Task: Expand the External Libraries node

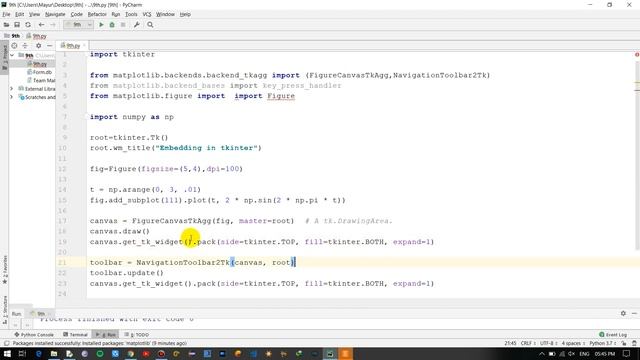Action: click(12, 89)
